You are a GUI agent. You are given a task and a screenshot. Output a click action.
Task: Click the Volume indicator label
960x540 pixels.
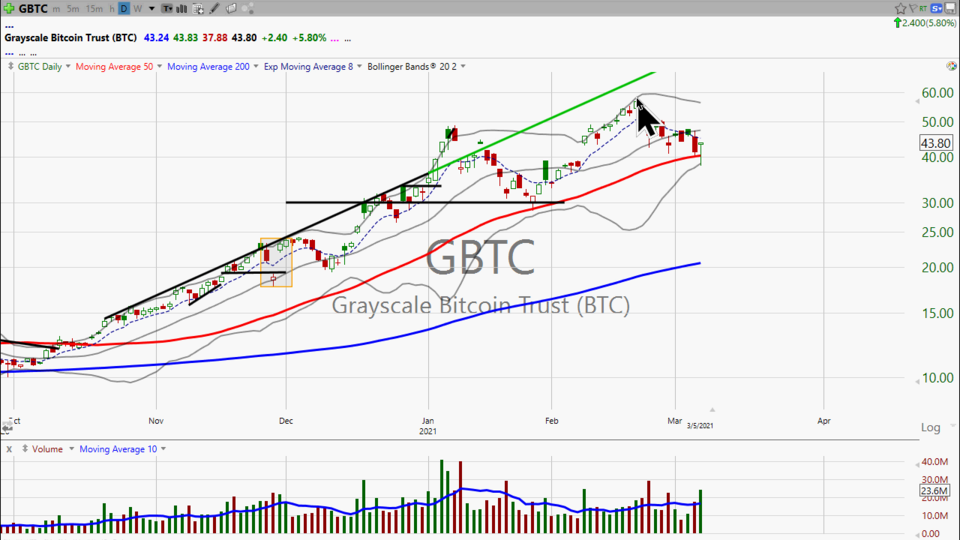coord(47,449)
